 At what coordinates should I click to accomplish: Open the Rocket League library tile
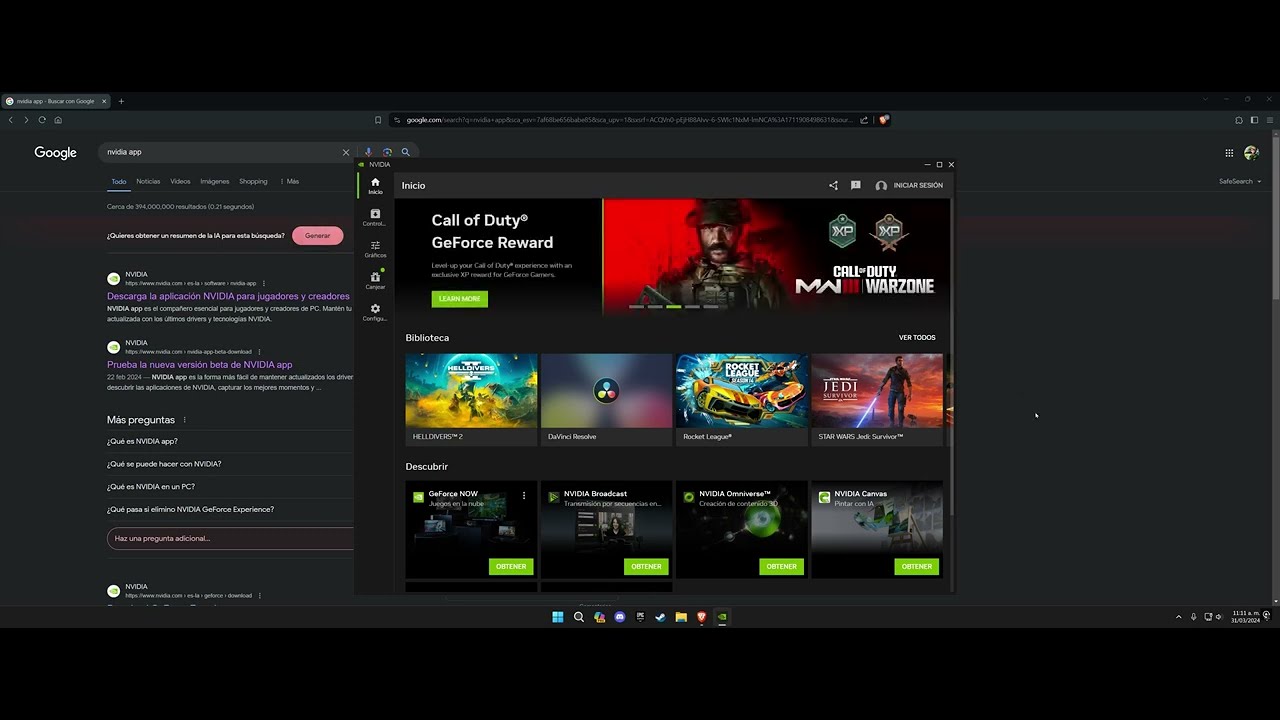[742, 399]
